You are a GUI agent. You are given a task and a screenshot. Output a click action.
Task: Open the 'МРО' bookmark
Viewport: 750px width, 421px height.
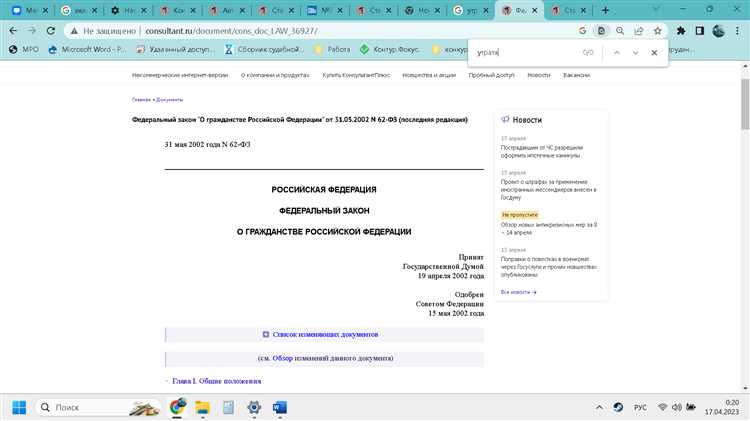(x=24, y=49)
